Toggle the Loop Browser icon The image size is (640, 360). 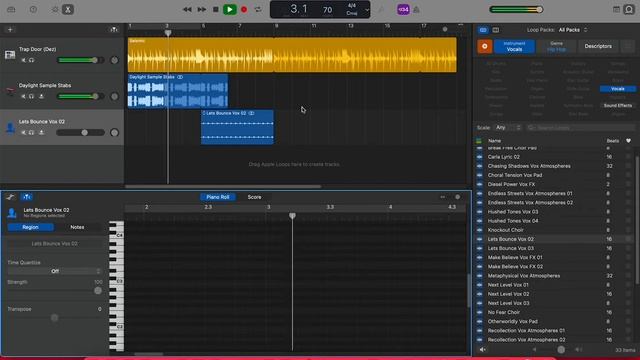[x=629, y=9]
